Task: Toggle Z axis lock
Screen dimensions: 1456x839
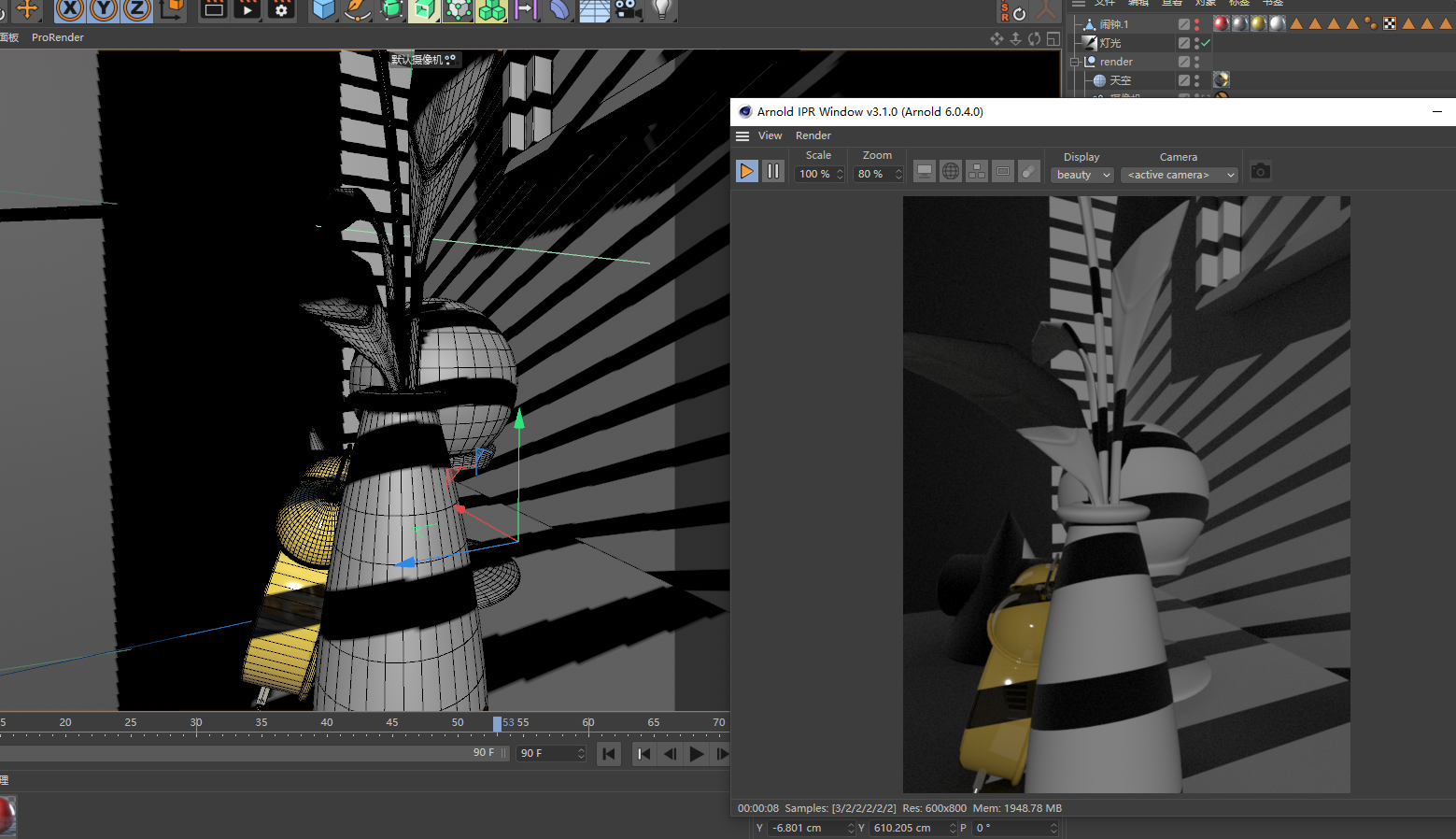Action: point(137,10)
